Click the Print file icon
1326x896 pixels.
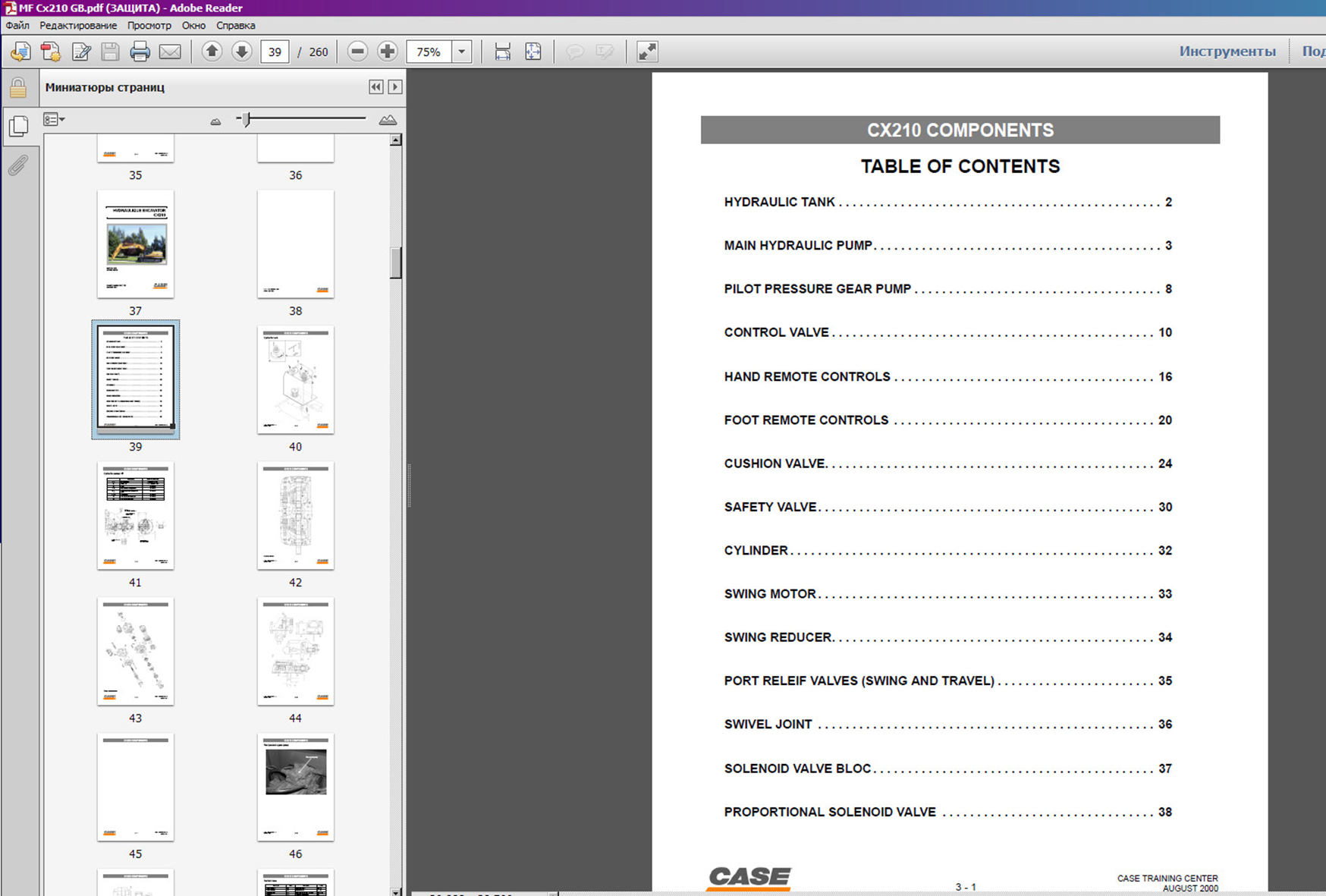click(x=140, y=52)
